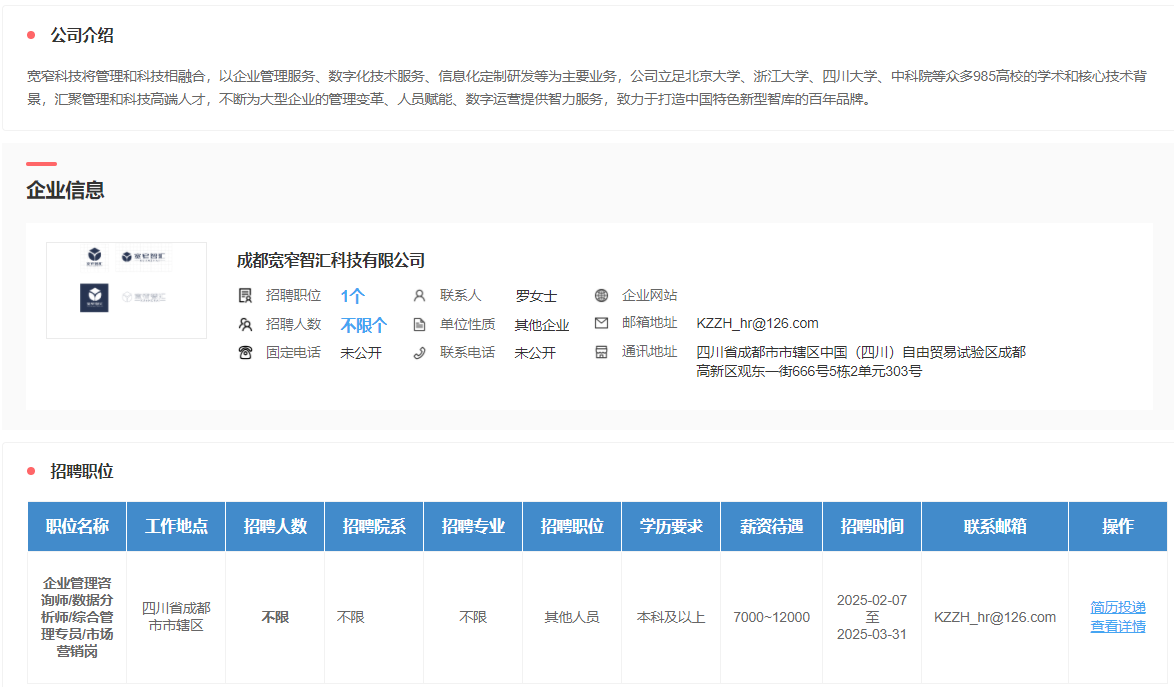Click the company name 成都宽窄智汇科技有限公司
1174x687 pixels.
(331, 261)
